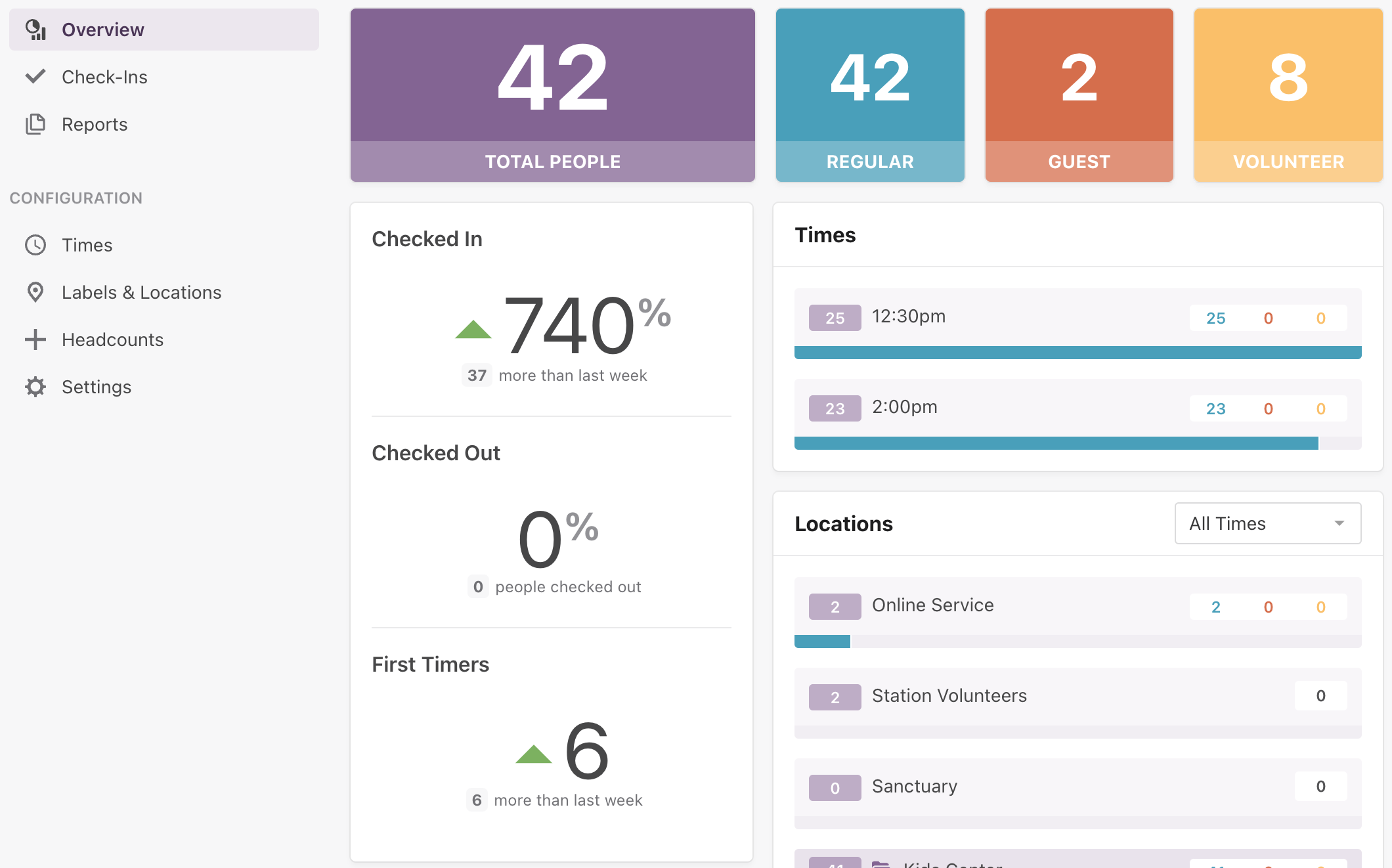Click Station Volunteers right-side 0 count
Screen dimensions: 1392x868
tap(1321, 696)
